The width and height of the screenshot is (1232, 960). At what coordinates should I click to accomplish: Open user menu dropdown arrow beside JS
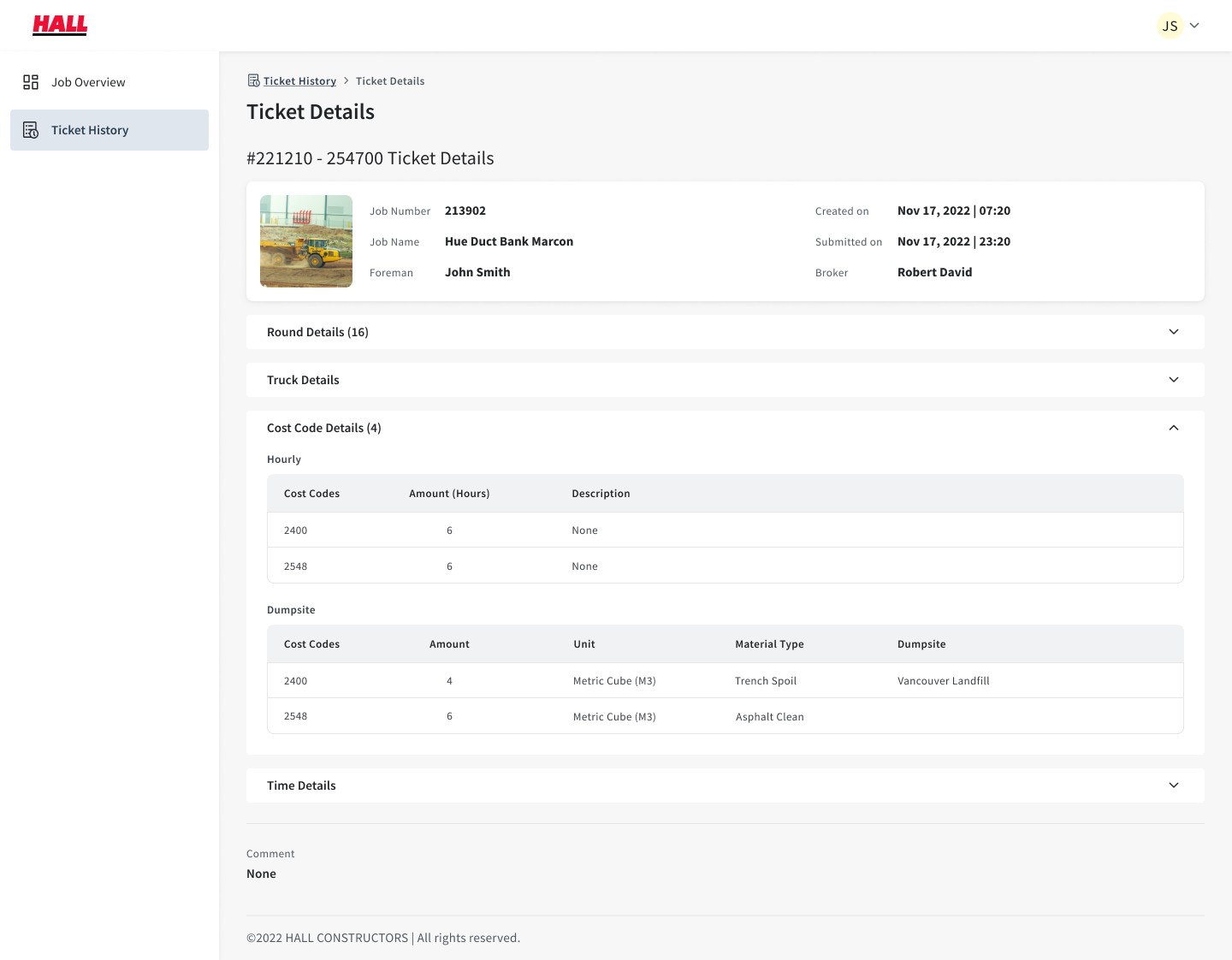pyautogui.click(x=1194, y=26)
